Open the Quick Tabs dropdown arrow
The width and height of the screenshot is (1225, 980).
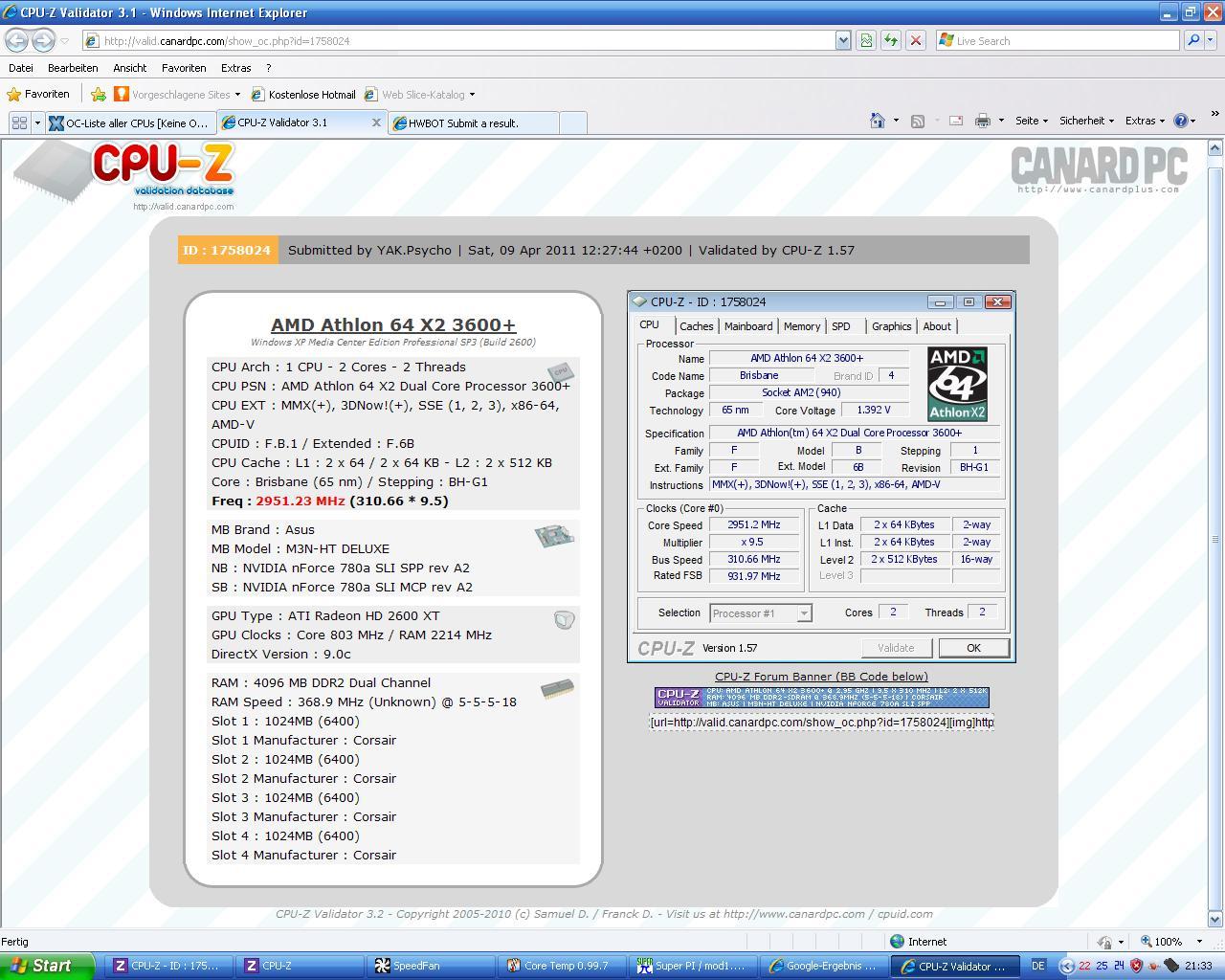click(37, 122)
